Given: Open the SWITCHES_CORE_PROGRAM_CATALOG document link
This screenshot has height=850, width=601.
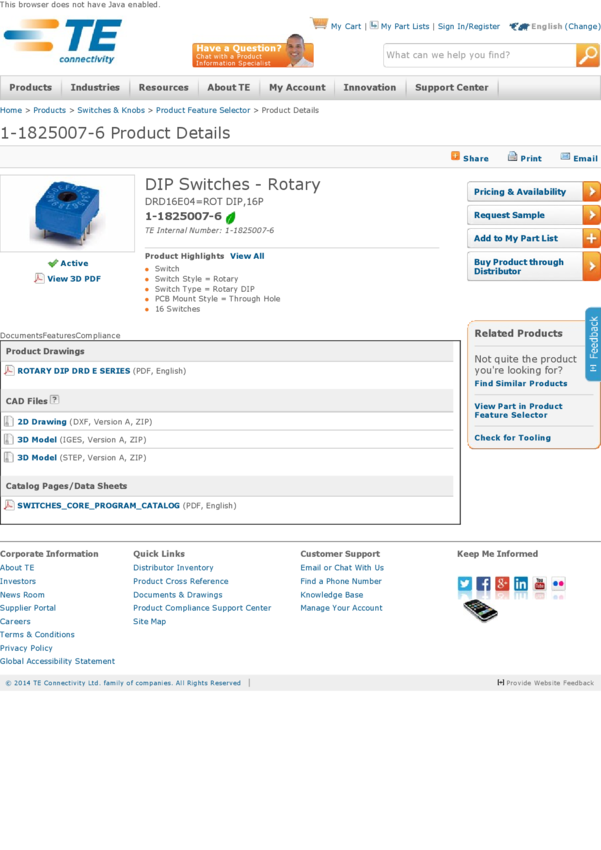Looking at the screenshot, I should point(99,505).
